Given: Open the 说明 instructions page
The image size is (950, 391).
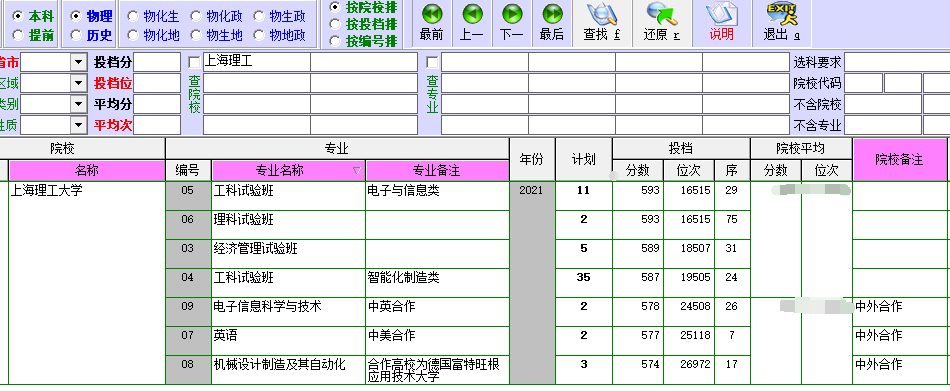Looking at the screenshot, I should 722,23.
